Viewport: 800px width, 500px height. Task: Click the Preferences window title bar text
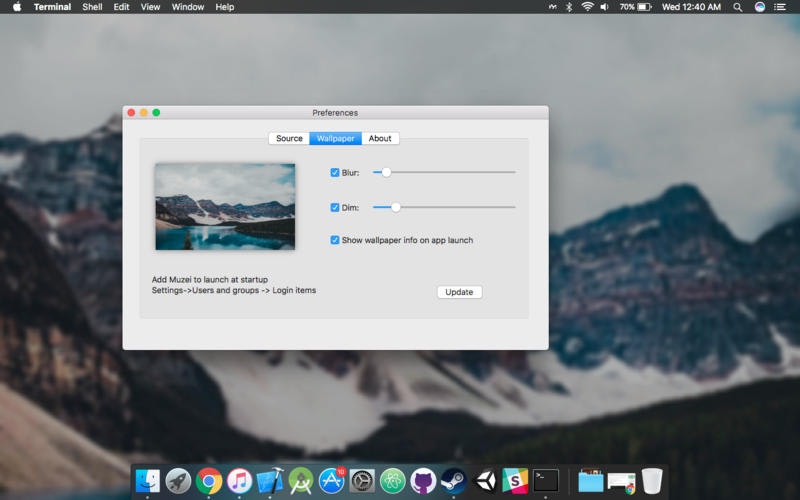coord(335,113)
